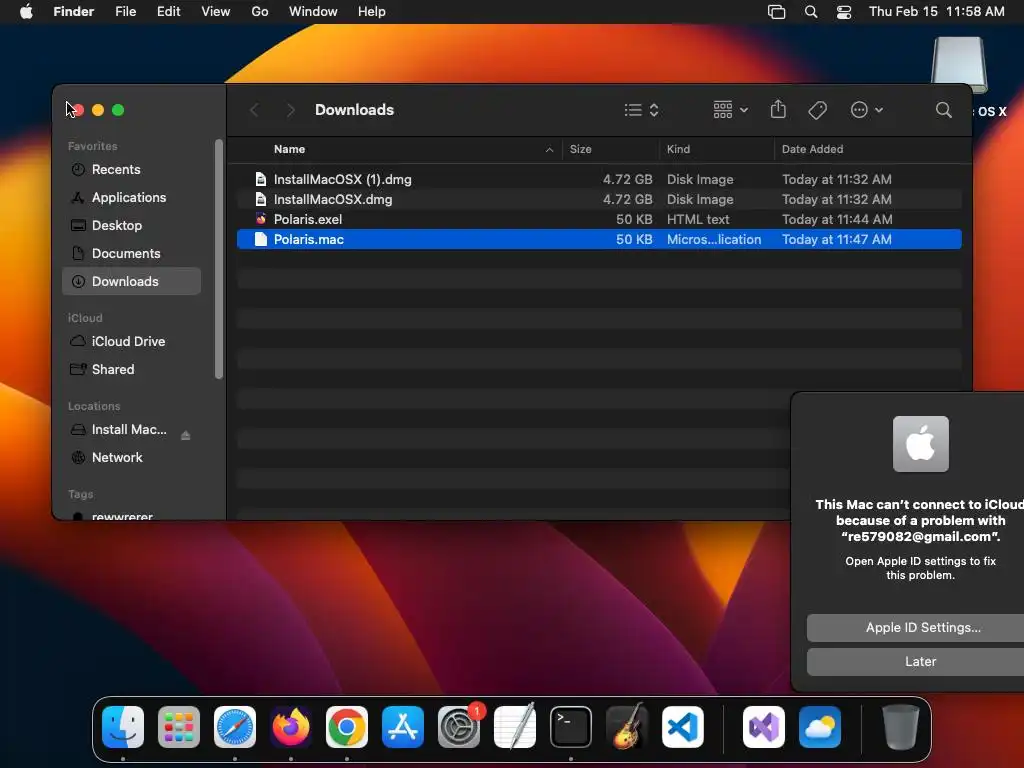Go forward in Finder history
1024x768 pixels.
coord(291,110)
